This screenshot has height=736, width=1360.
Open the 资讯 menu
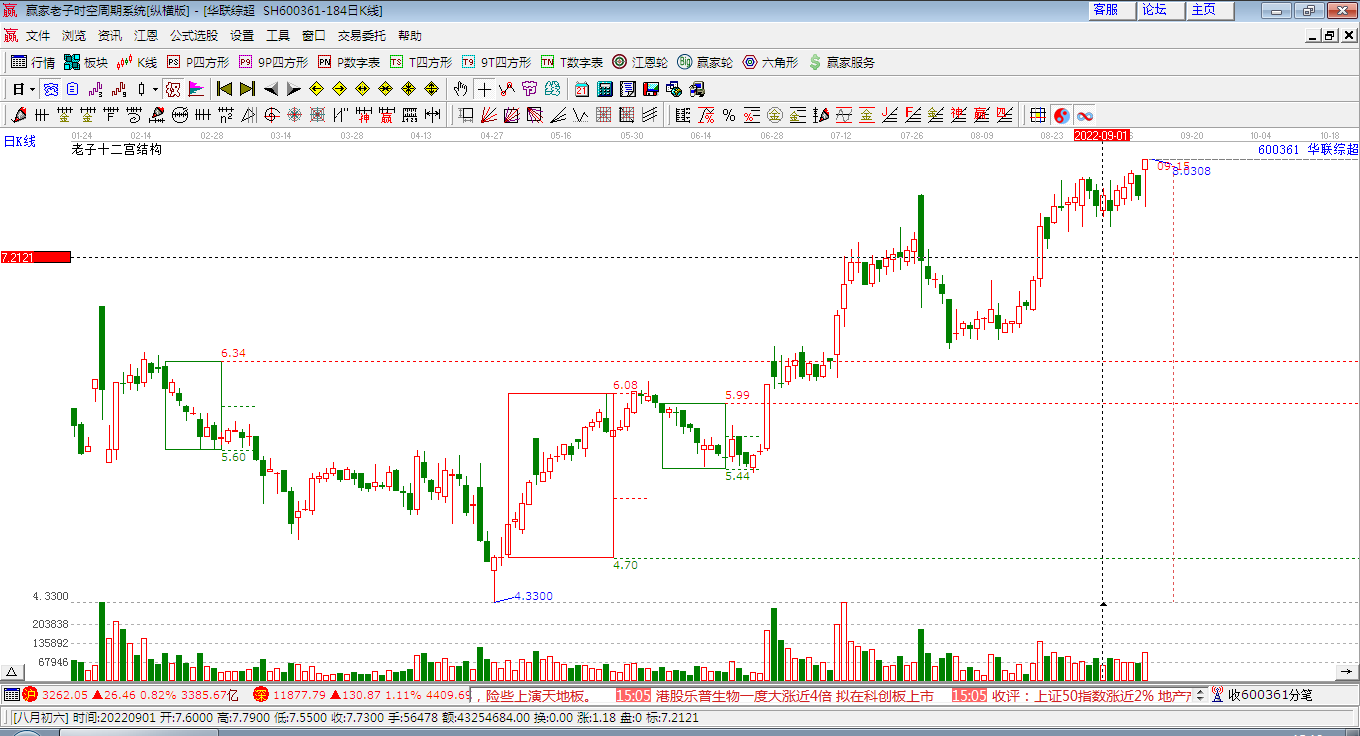click(110, 35)
